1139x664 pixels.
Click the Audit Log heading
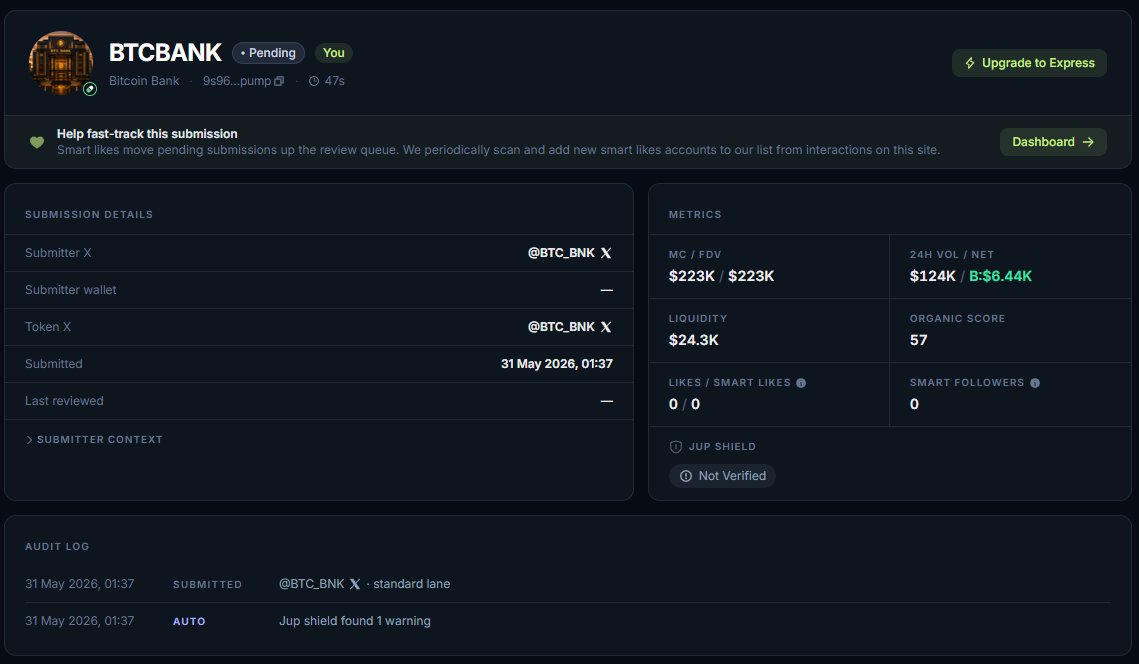tap(57, 546)
